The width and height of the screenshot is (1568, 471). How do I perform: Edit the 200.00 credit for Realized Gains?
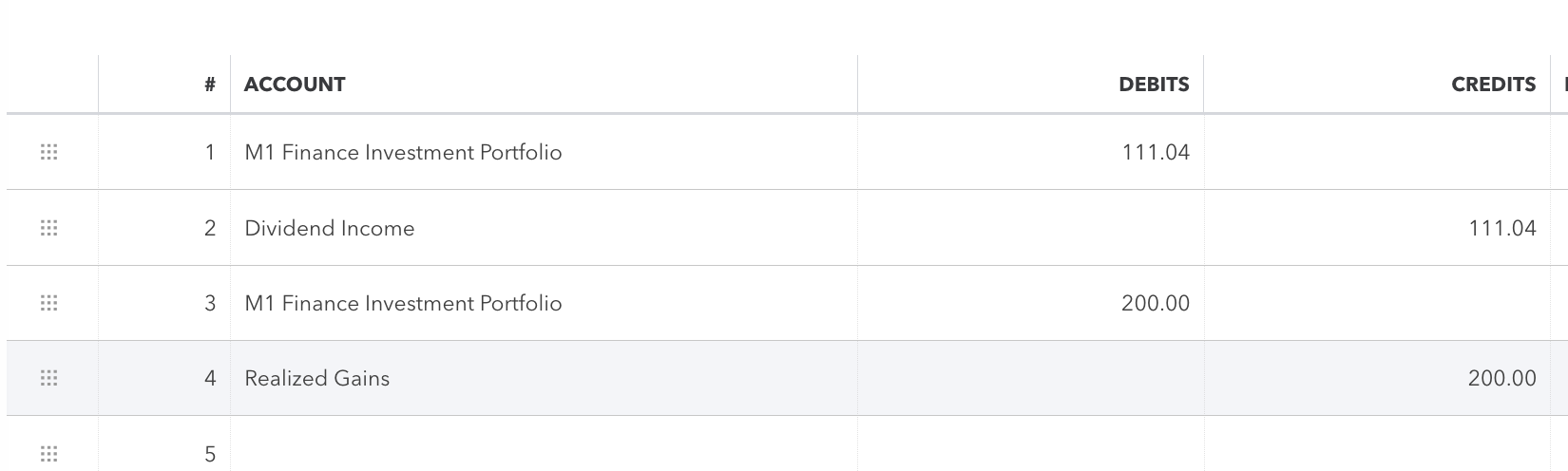pyautogui.click(x=1501, y=378)
